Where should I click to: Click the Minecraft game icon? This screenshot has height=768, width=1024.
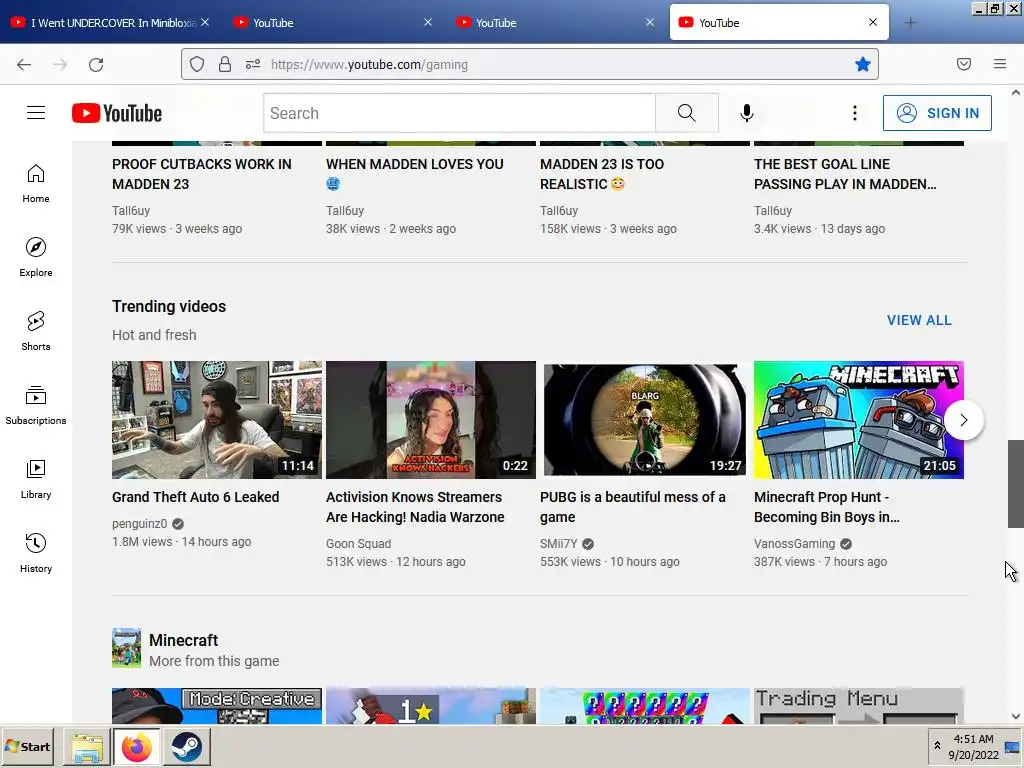[x=126, y=648]
